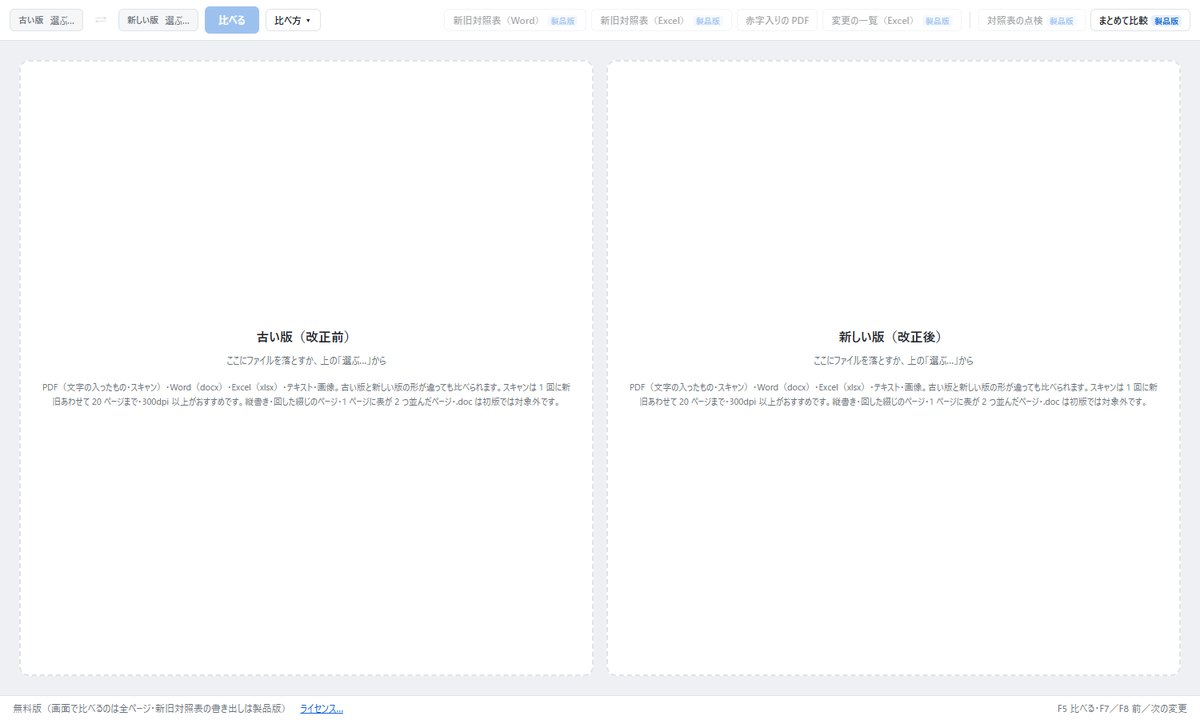Choose a file for 古い版
Image resolution: width=1200 pixels, height=720 pixels.
(x=47, y=20)
